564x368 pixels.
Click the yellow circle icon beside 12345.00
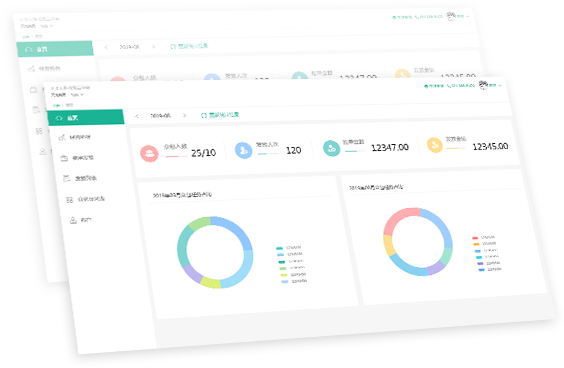[x=435, y=145]
